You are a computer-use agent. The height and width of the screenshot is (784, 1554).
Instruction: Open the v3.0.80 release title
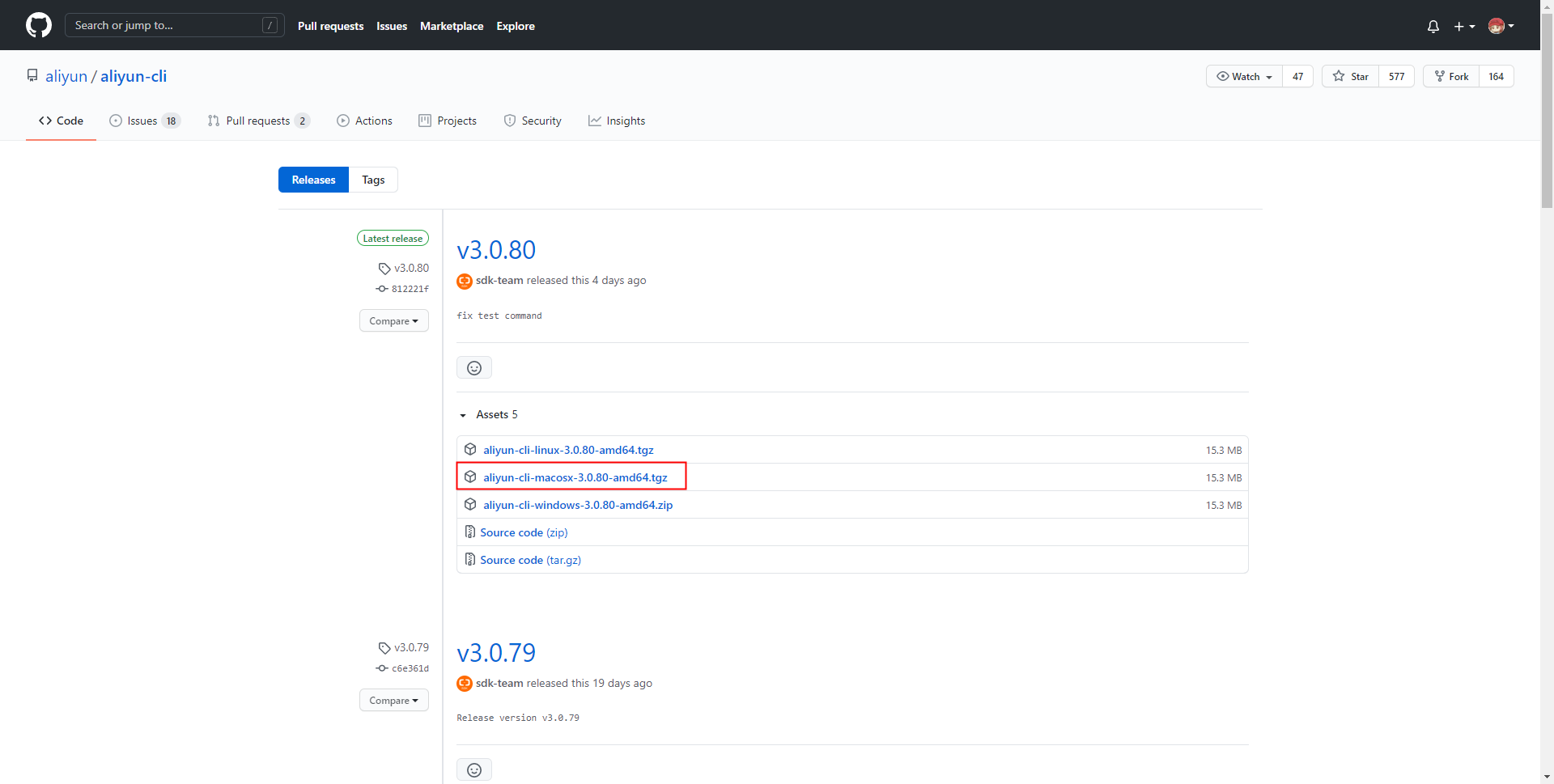tap(496, 250)
